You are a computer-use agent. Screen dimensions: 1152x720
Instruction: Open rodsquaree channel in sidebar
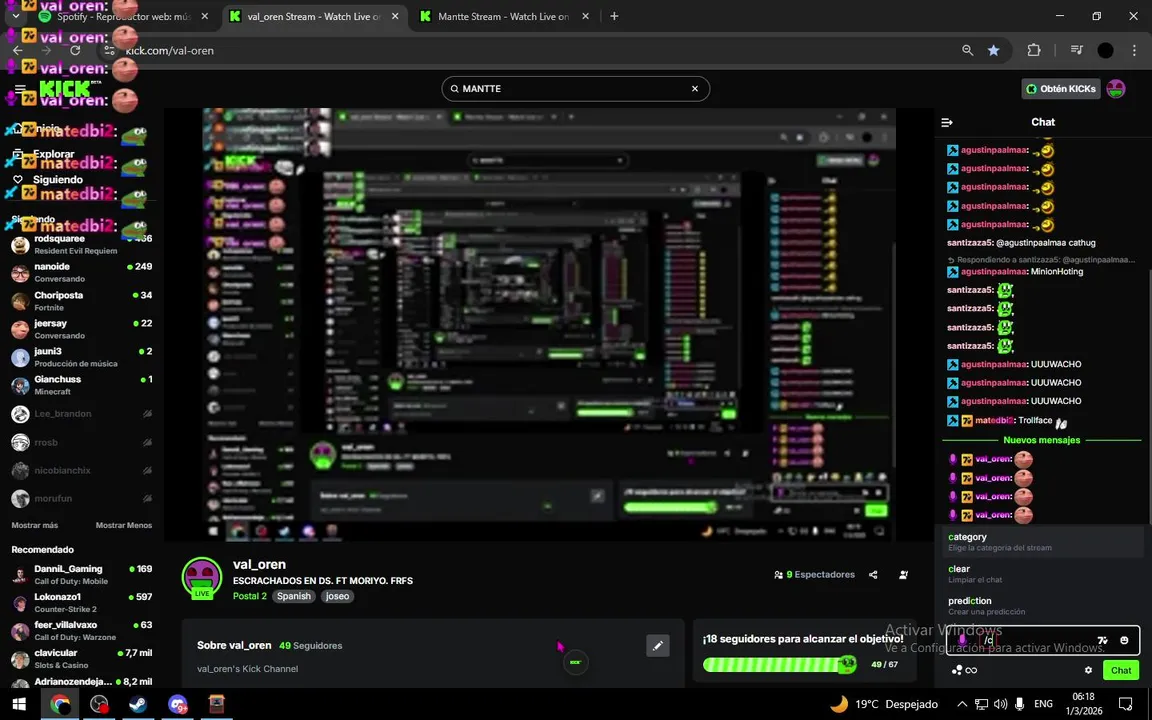pos(82,244)
